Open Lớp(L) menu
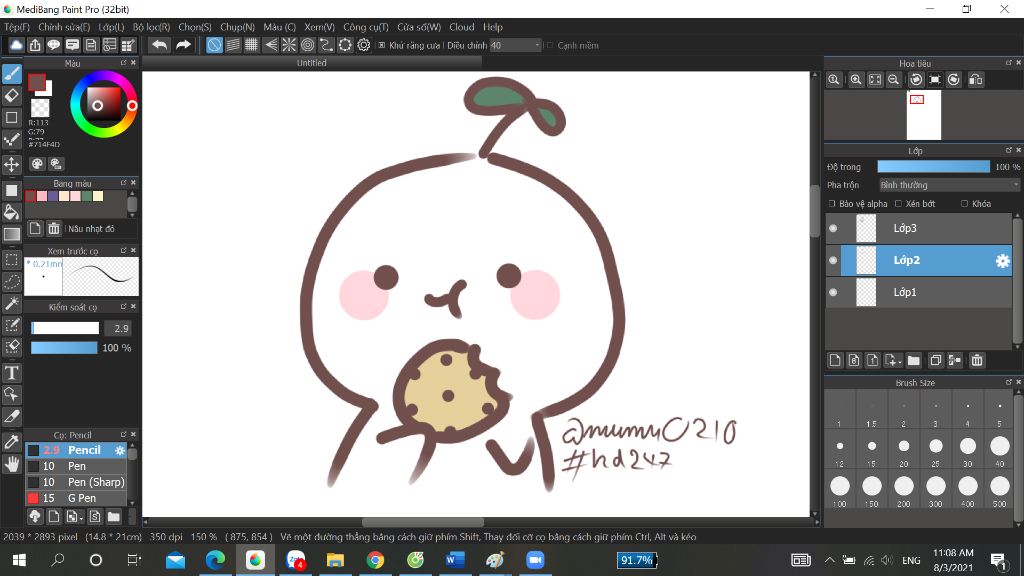Screen dimensions: 1024x576 (x=111, y=27)
